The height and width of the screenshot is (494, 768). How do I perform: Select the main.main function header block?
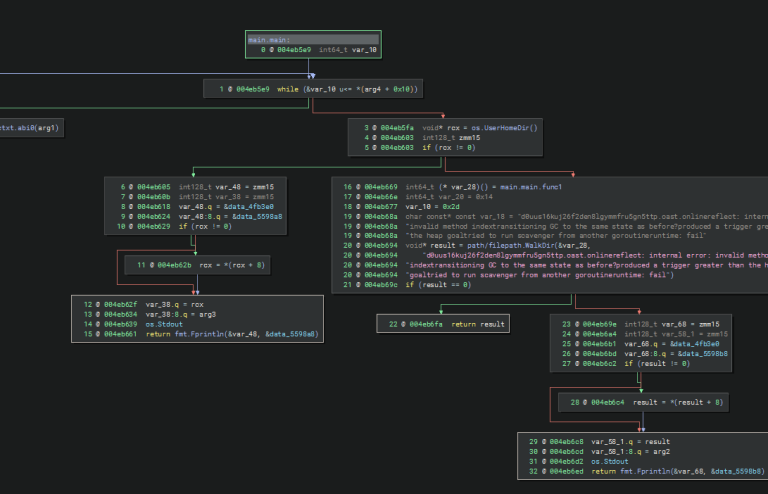[x=313, y=45]
